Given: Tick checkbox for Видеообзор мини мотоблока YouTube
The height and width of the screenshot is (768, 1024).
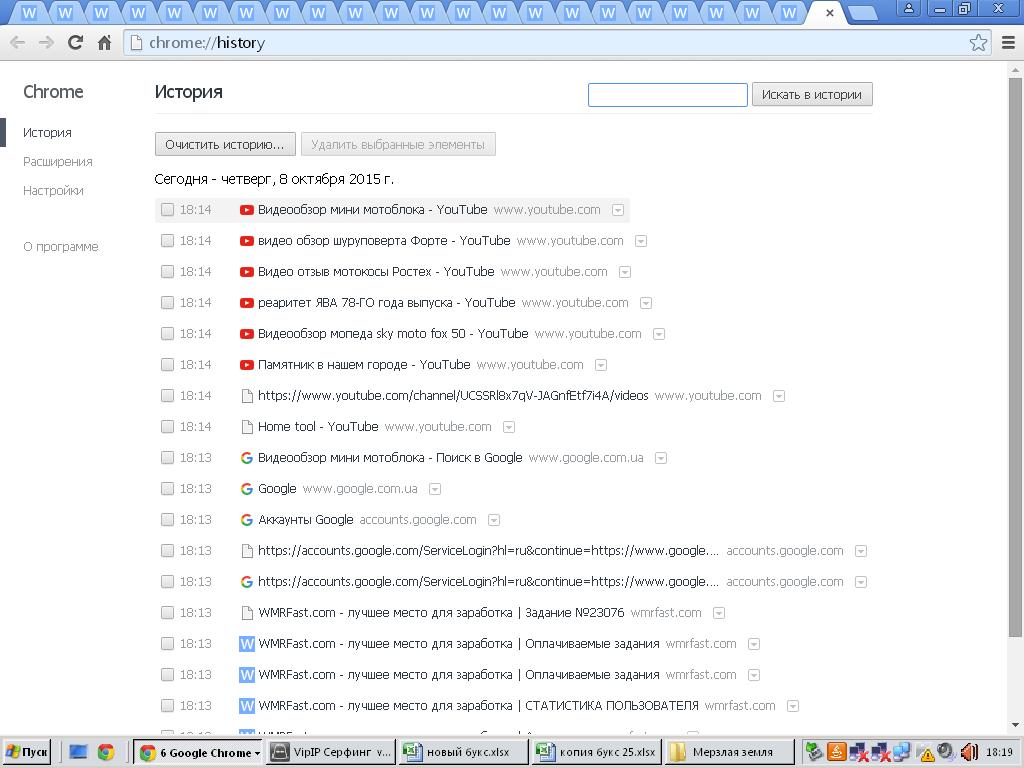Looking at the screenshot, I should (x=167, y=210).
